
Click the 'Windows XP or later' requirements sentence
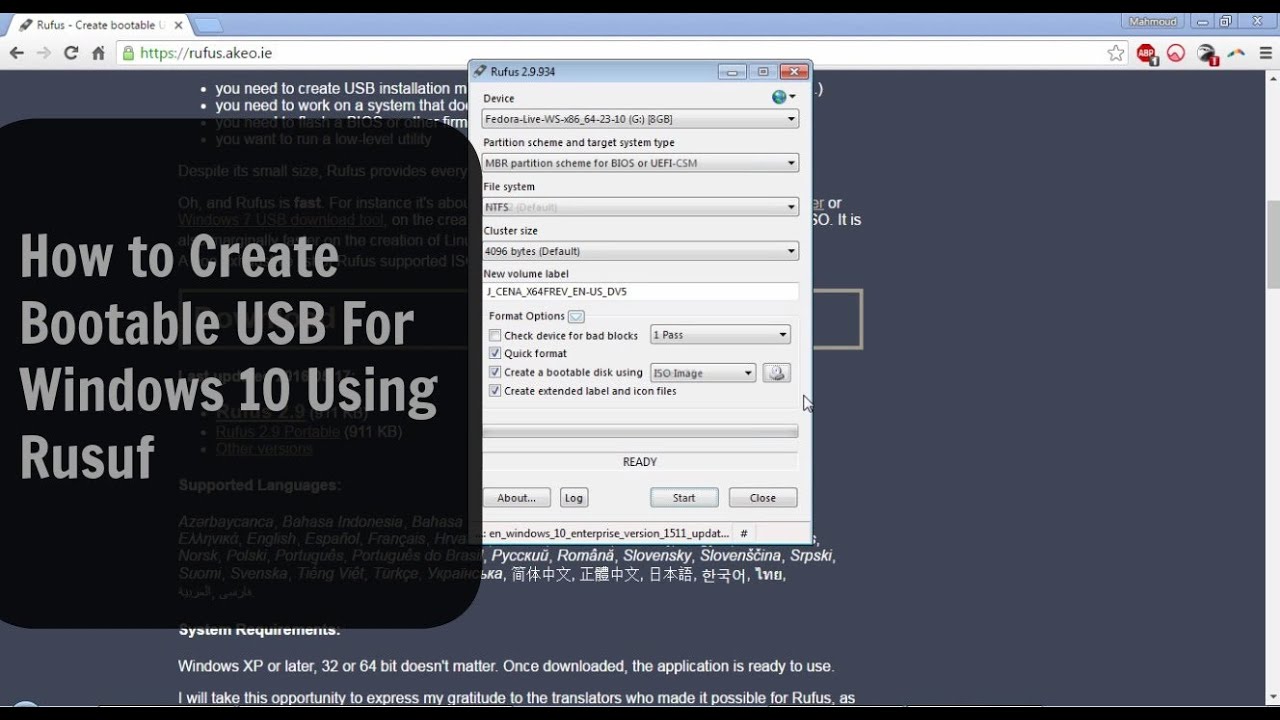506,666
